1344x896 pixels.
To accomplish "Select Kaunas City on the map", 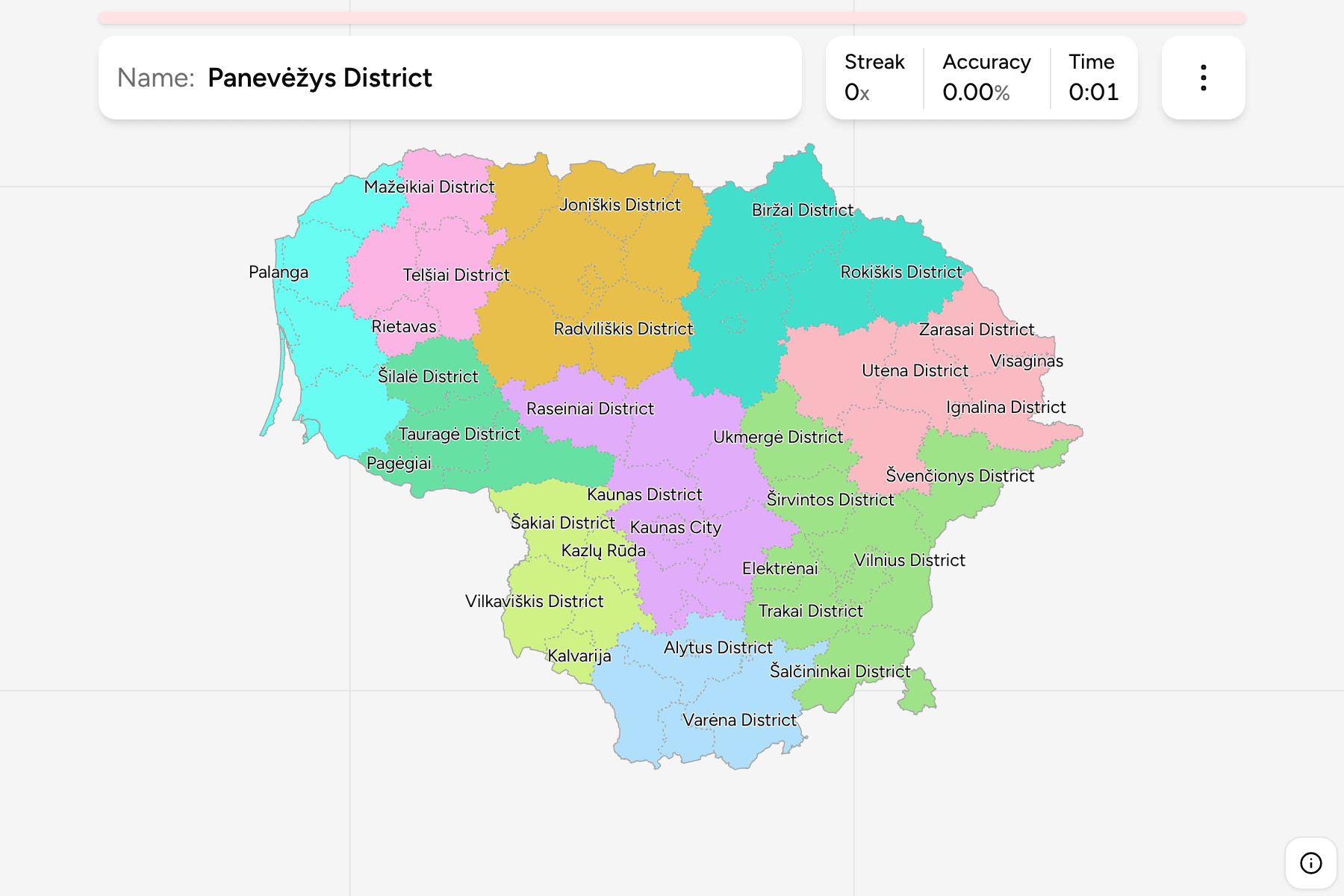I will point(676,527).
